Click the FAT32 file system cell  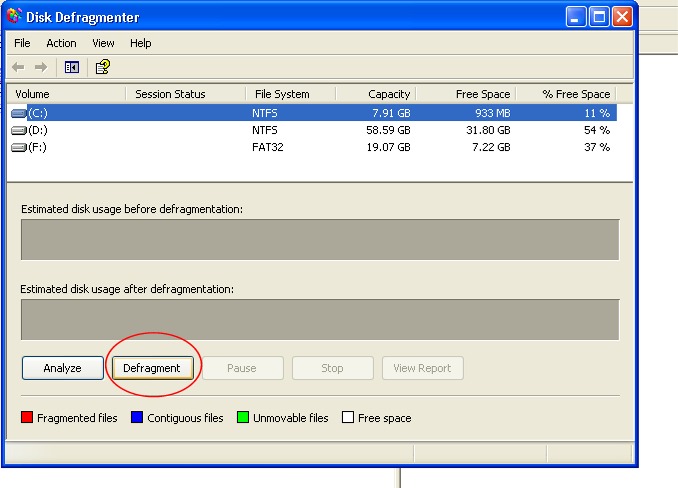pos(268,147)
